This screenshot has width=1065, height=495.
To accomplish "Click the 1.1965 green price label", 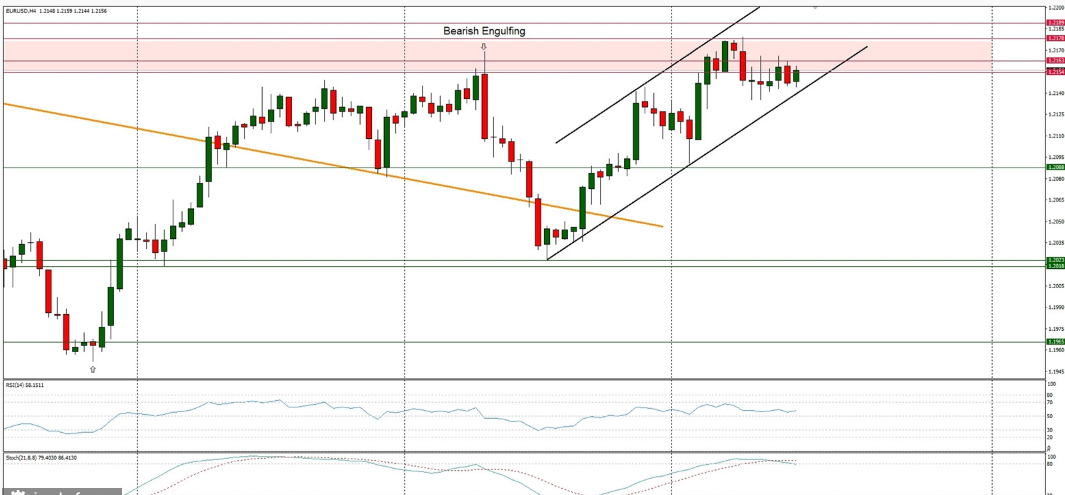I will pos(1054,341).
